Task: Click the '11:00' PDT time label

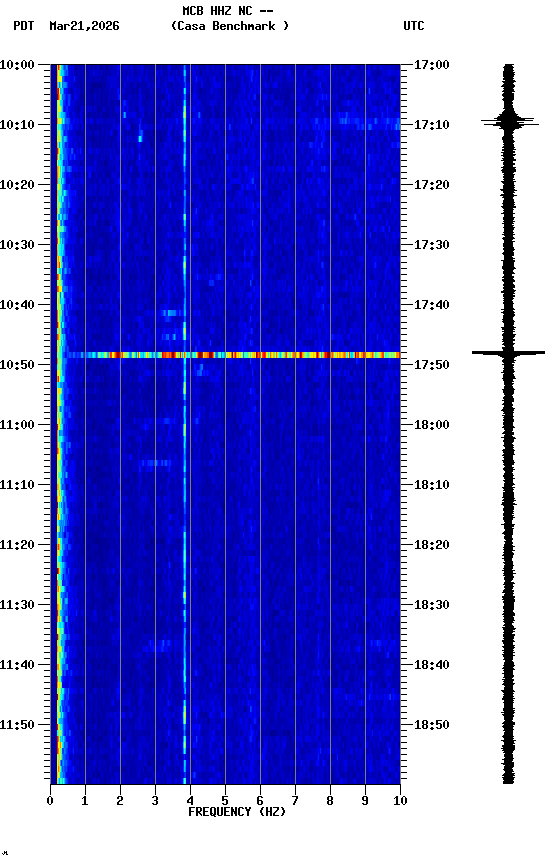Action: click(x=17, y=425)
